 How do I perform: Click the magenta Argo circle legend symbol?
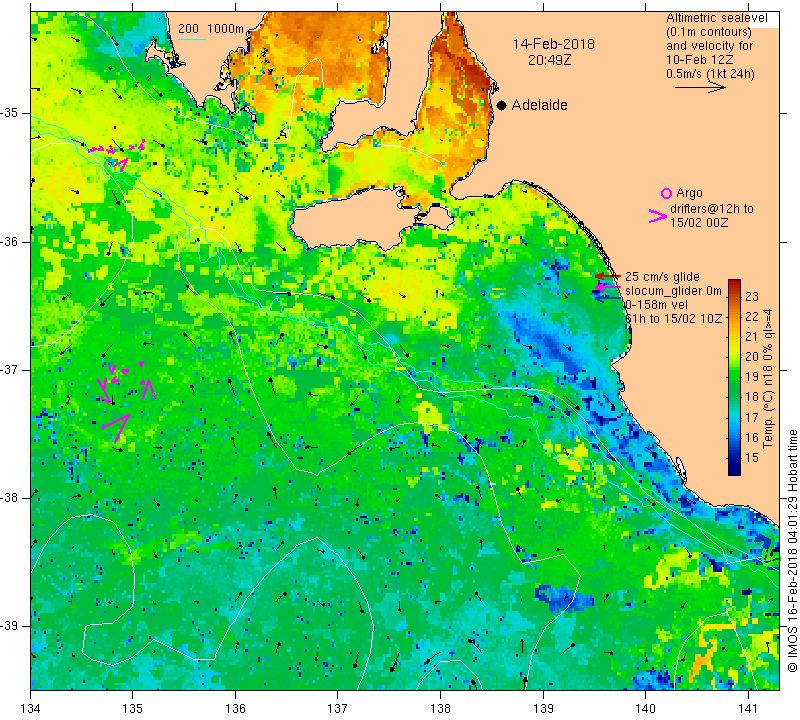pos(666,193)
